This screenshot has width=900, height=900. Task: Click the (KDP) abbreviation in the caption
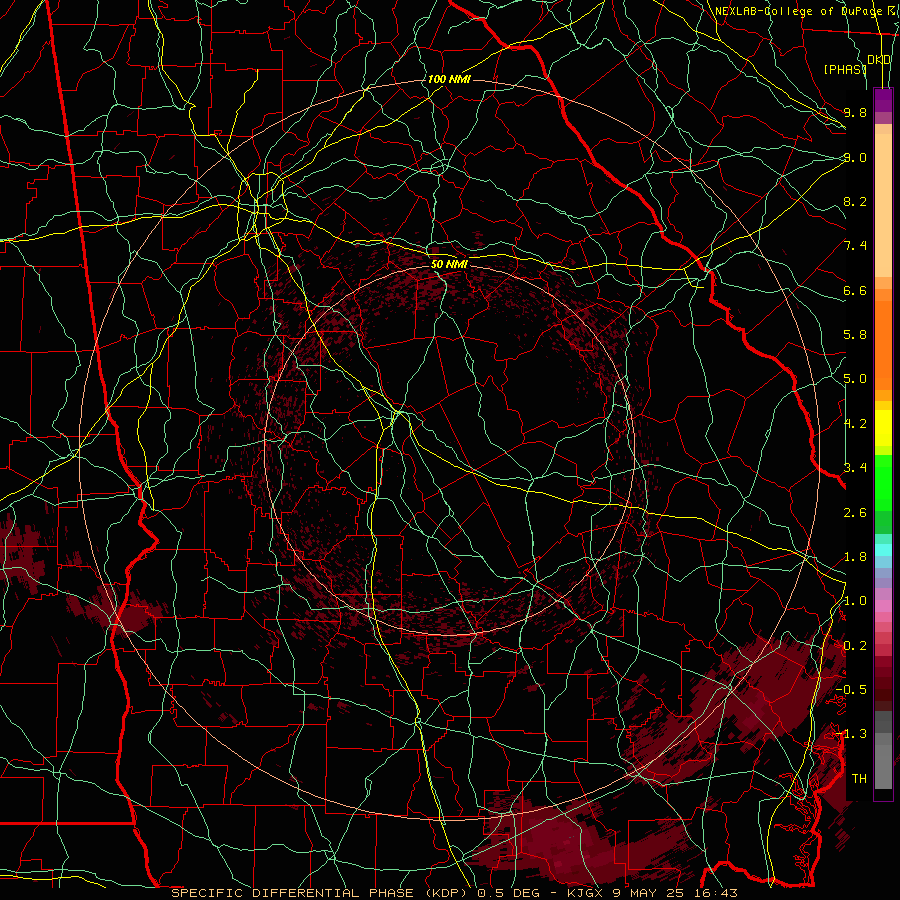pyautogui.click(x=445, y=893)
